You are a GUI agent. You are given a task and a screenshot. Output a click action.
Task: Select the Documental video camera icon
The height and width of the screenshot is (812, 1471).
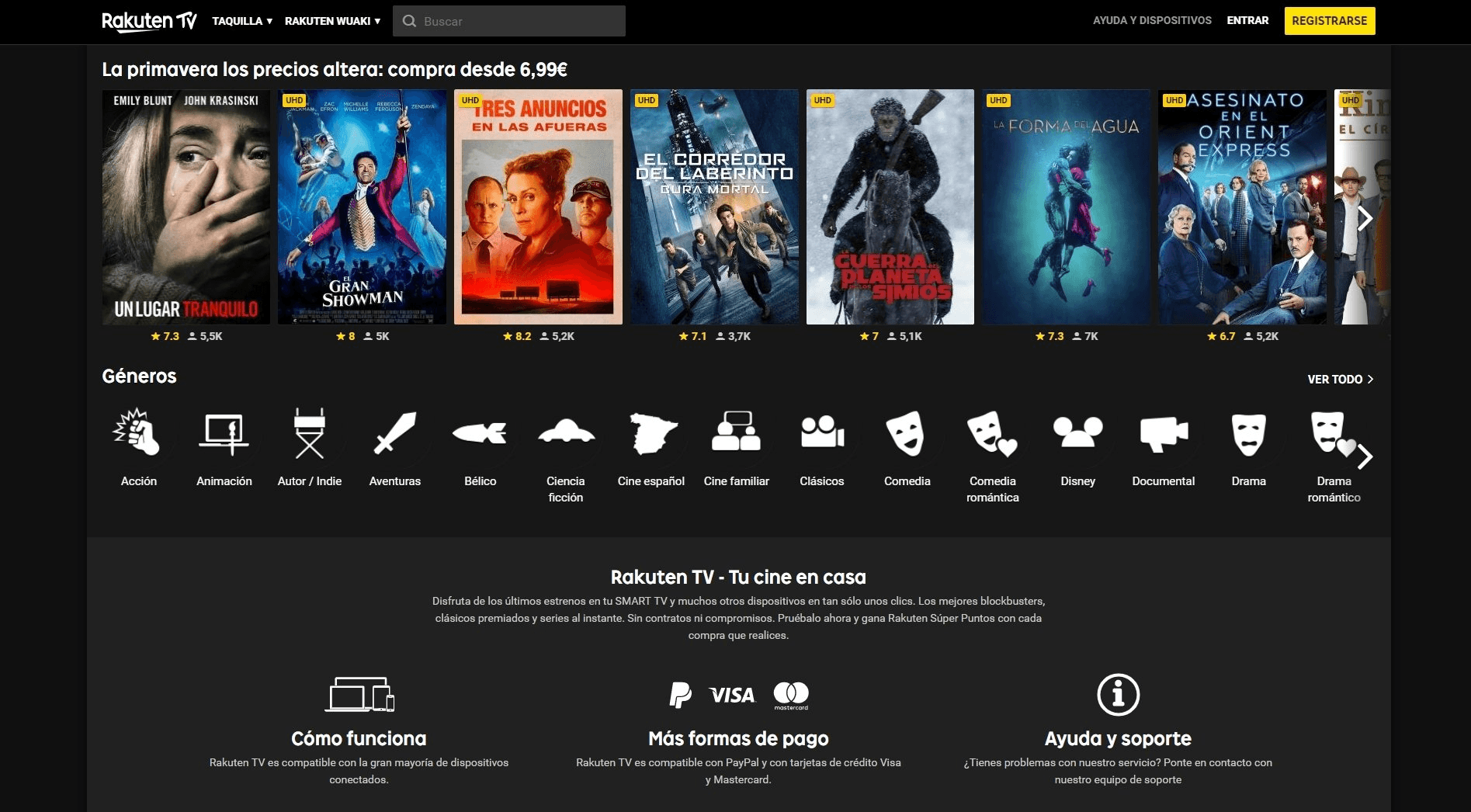[1164, 433]
